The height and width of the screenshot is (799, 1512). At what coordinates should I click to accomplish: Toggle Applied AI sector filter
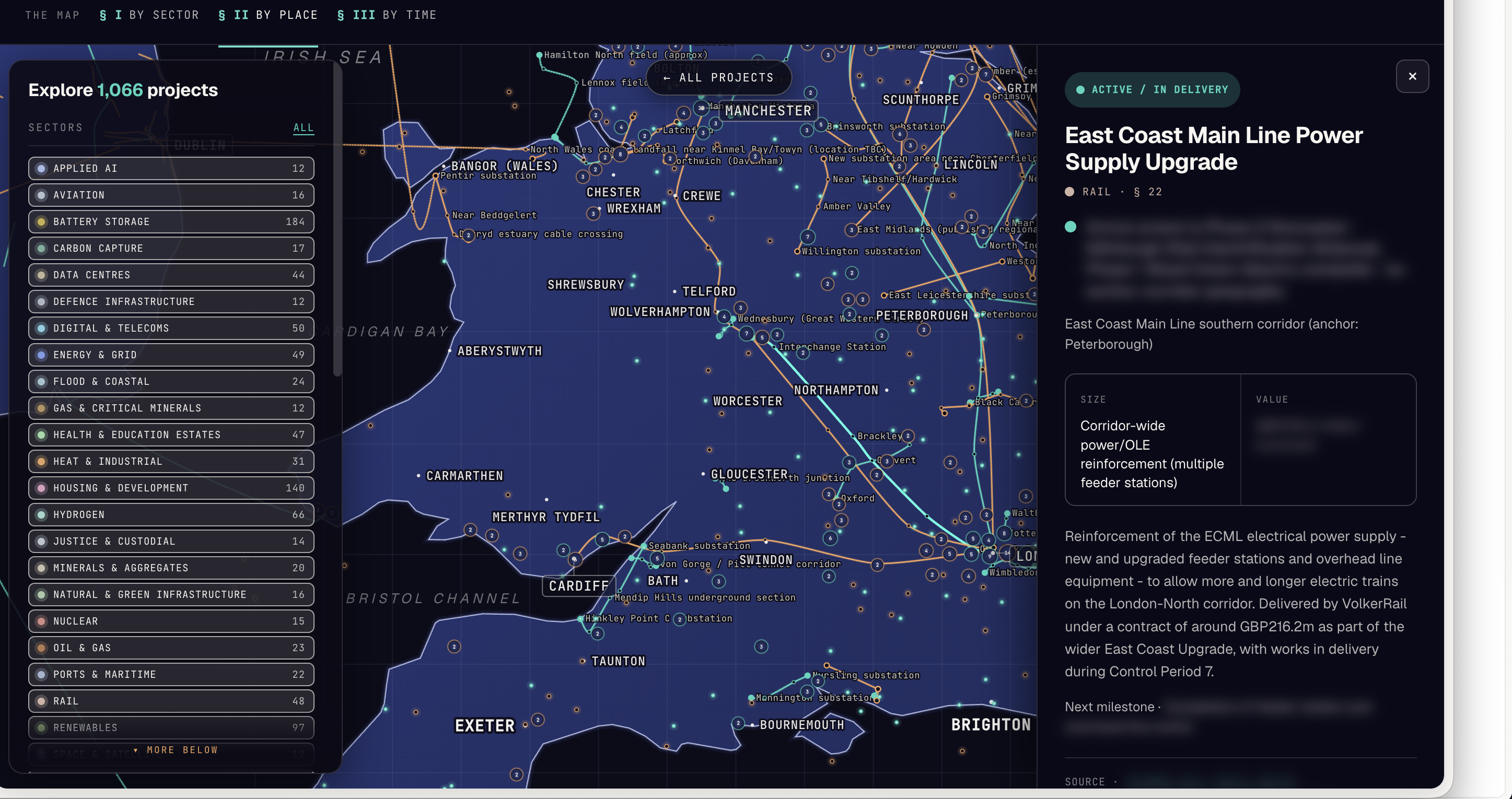pos(171,168)
